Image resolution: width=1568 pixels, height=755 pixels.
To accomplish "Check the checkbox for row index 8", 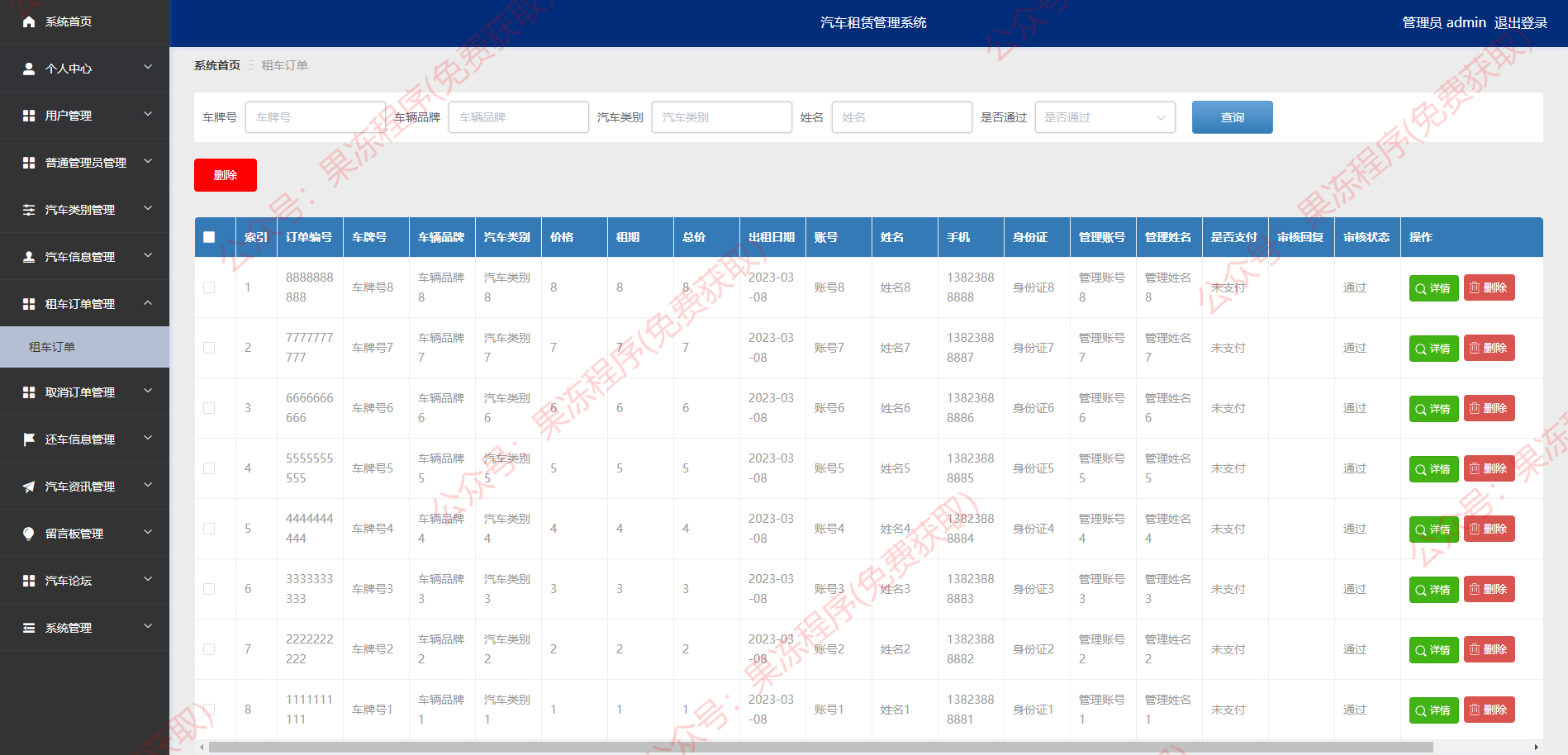I will click(209, 710).
